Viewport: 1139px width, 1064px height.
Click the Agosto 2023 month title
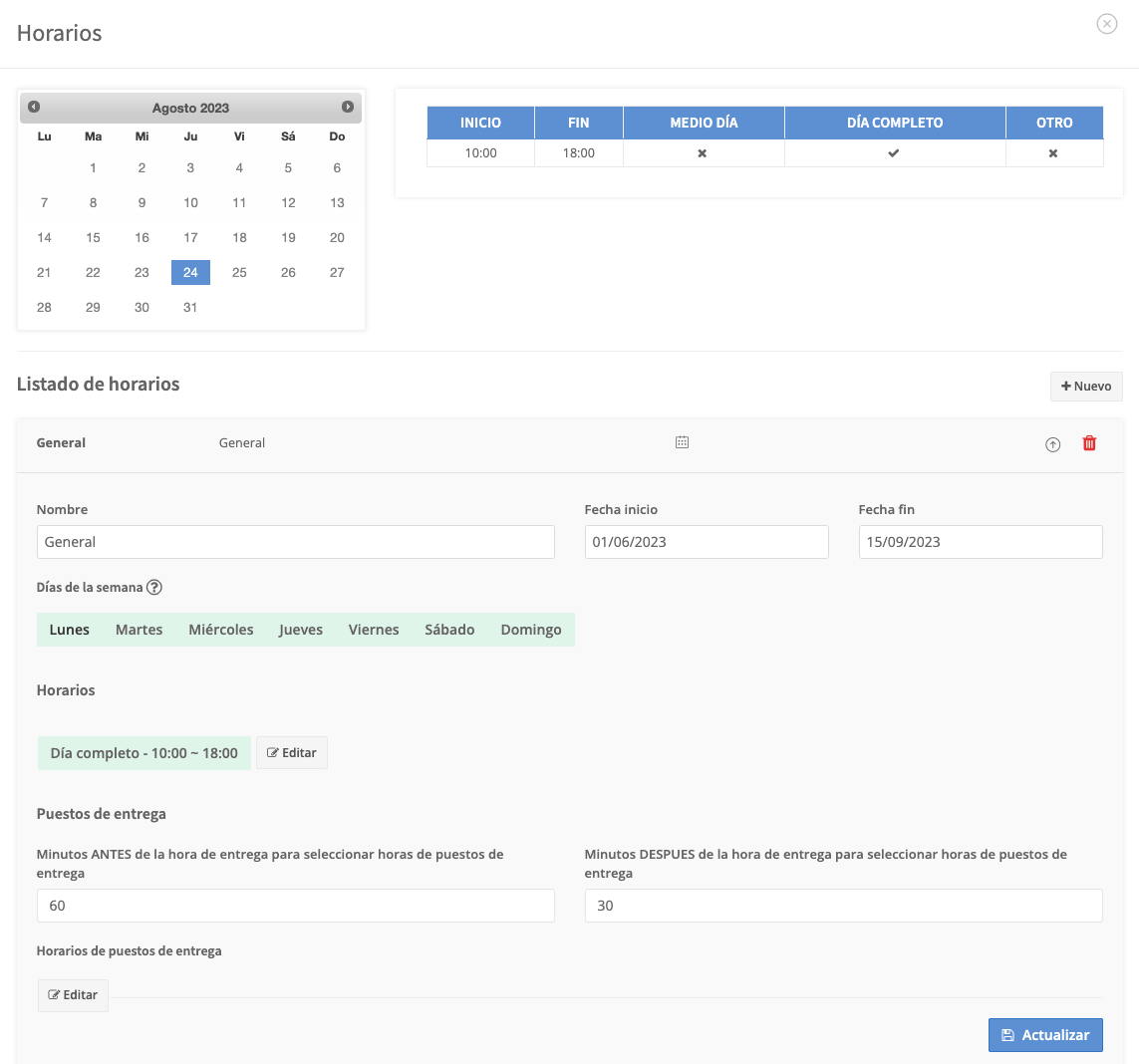point(190,108)
